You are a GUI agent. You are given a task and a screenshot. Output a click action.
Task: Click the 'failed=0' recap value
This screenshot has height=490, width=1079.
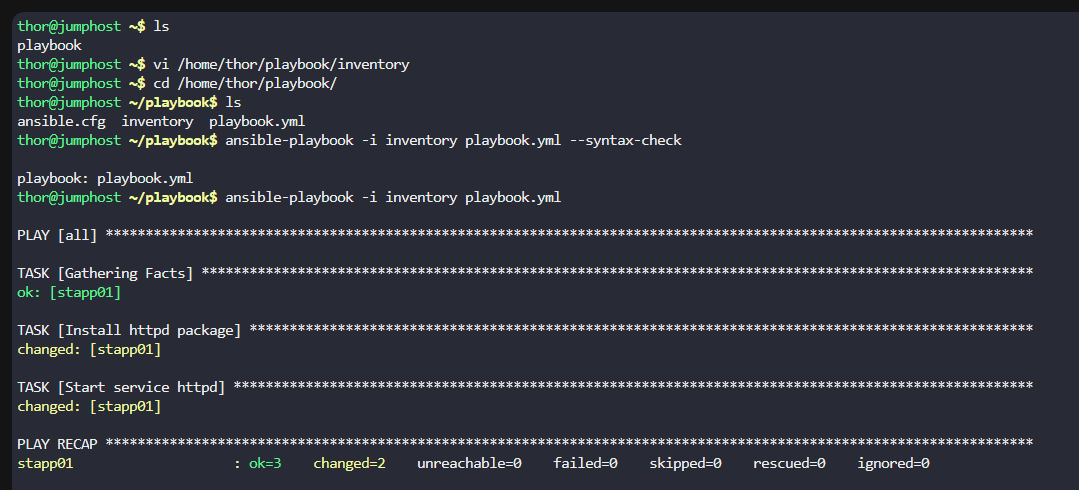586,464
